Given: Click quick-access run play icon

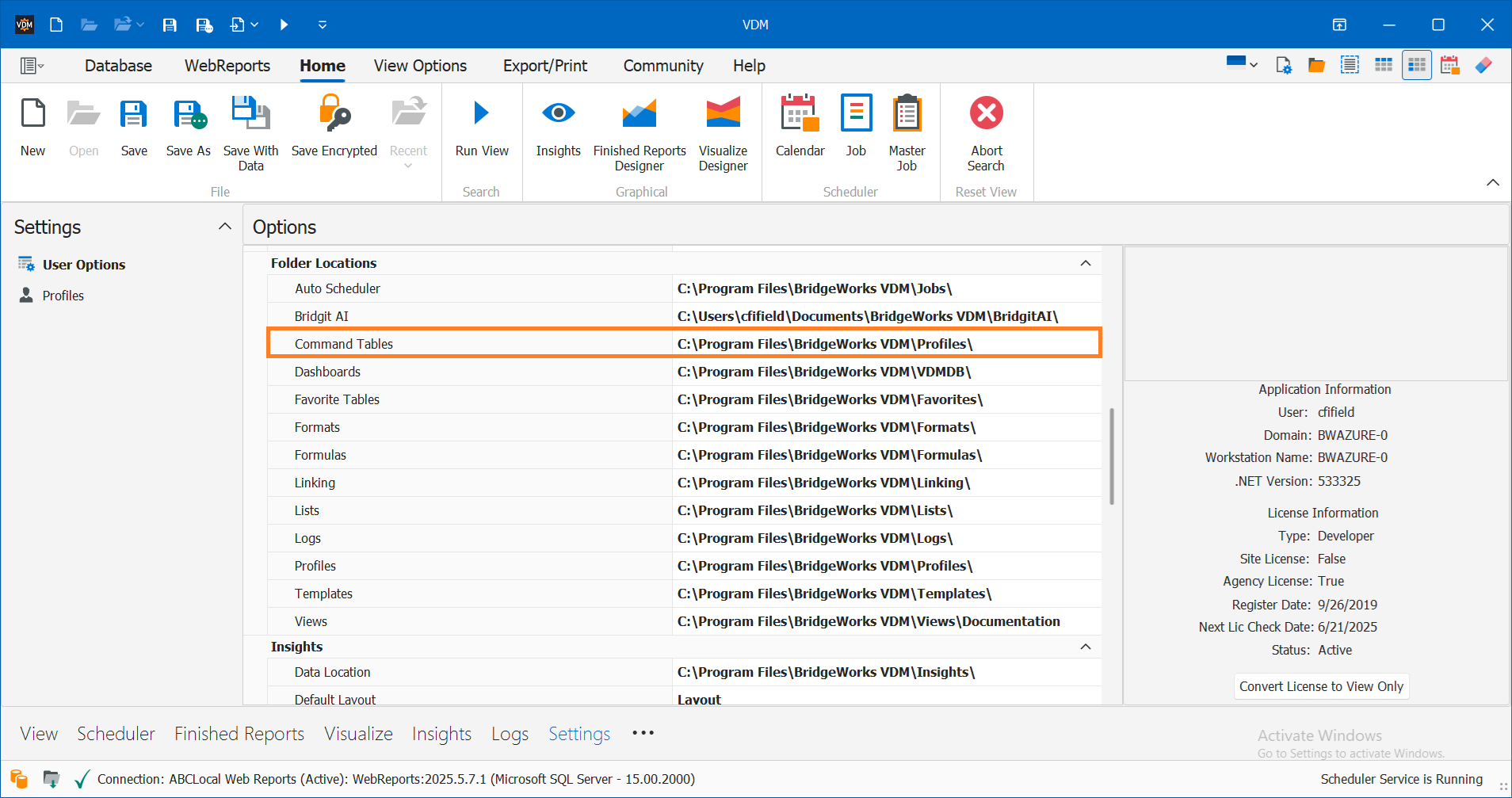Looking at the screenshot, I should [284, 25].
